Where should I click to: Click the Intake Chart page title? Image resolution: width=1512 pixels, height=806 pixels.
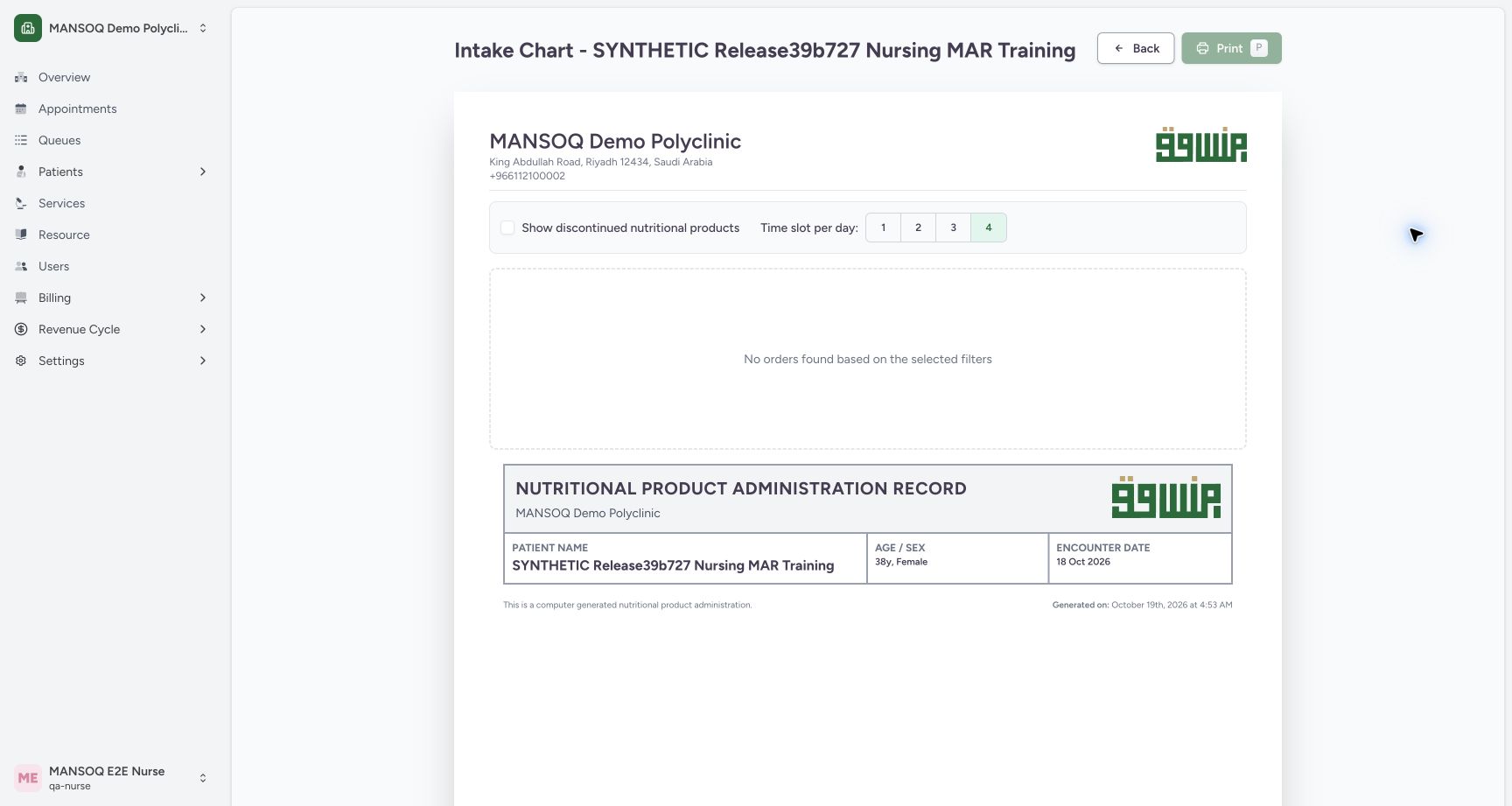[765, 50]
